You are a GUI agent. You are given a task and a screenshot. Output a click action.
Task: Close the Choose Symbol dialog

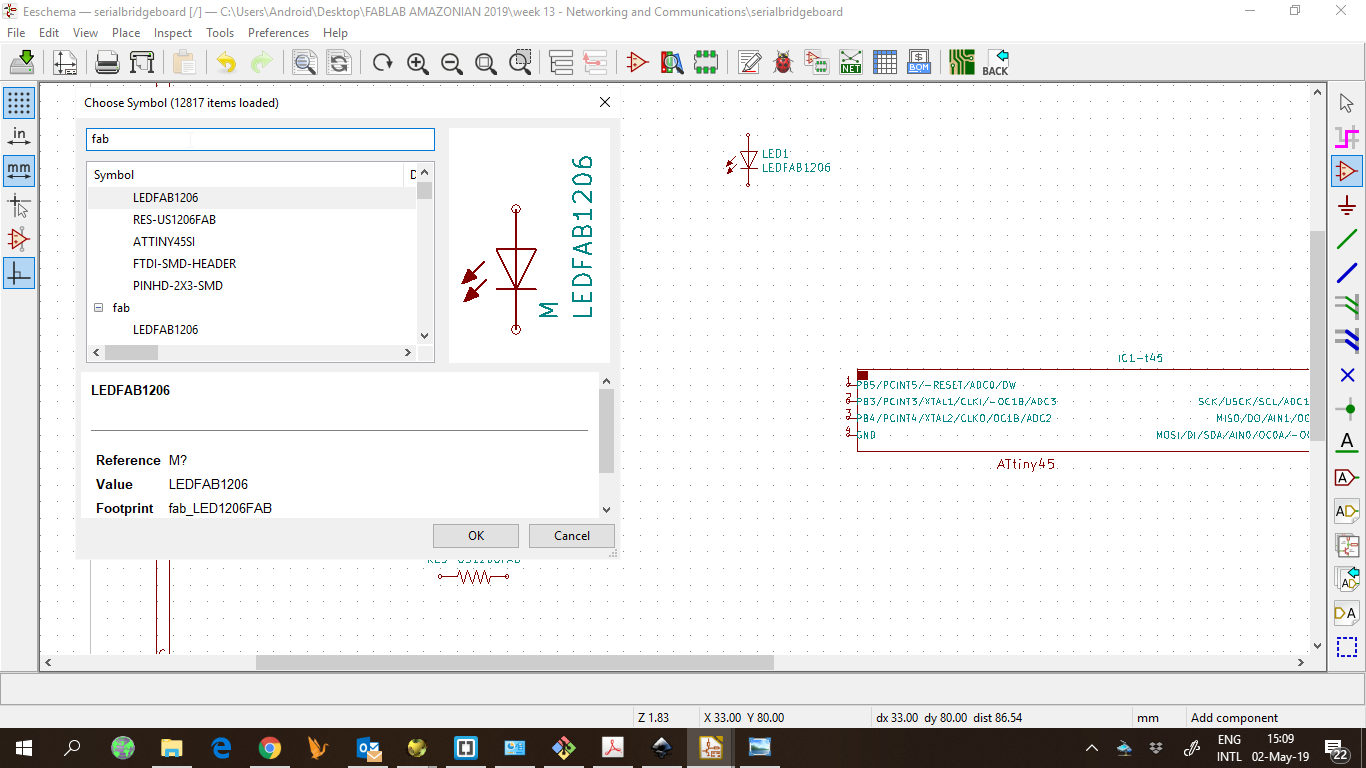604,102
